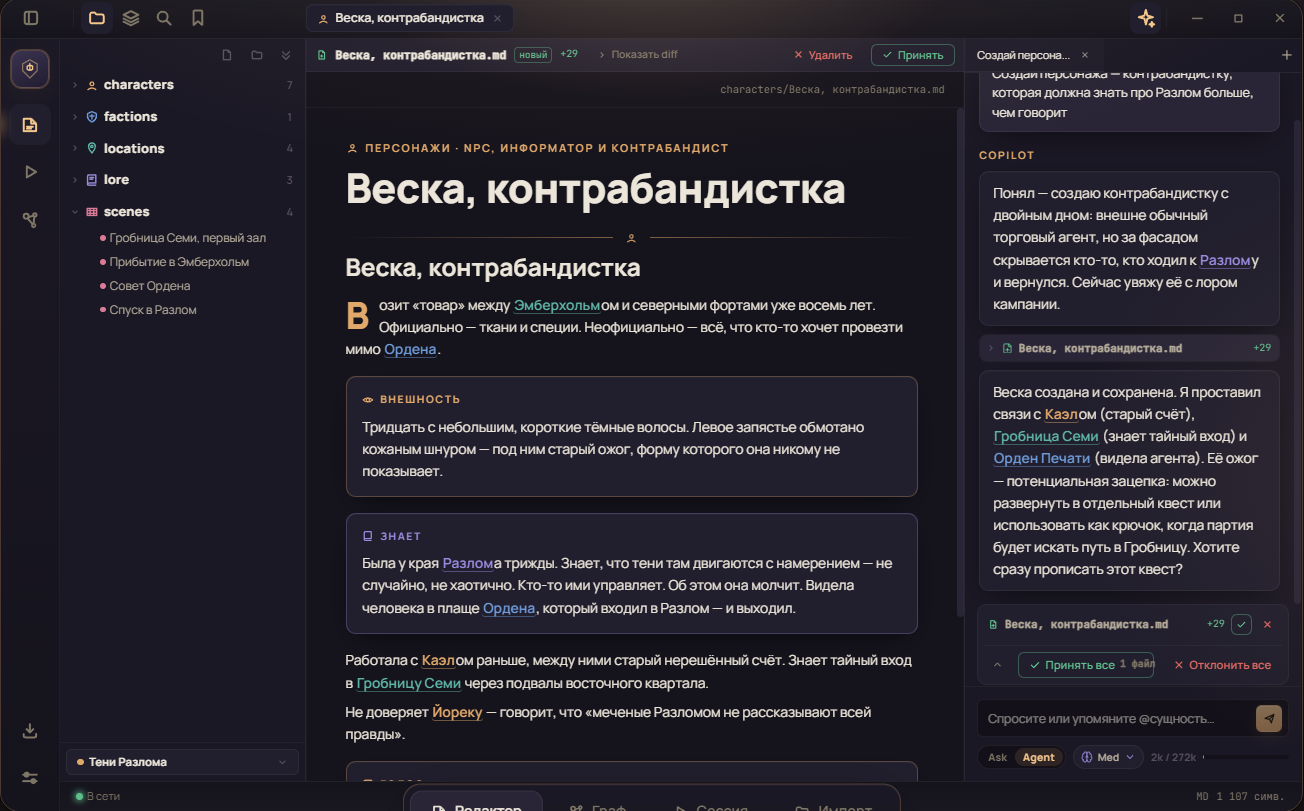This screenshot has width=1304, height=811.
Task: Reject the Веска file change cross
Action: click(x=1267, y=624)
